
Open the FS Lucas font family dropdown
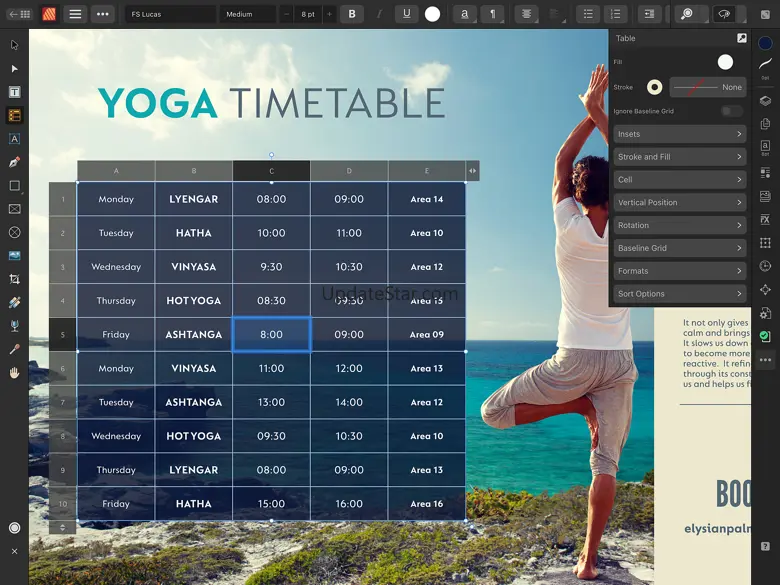click(x=170, y=14)
